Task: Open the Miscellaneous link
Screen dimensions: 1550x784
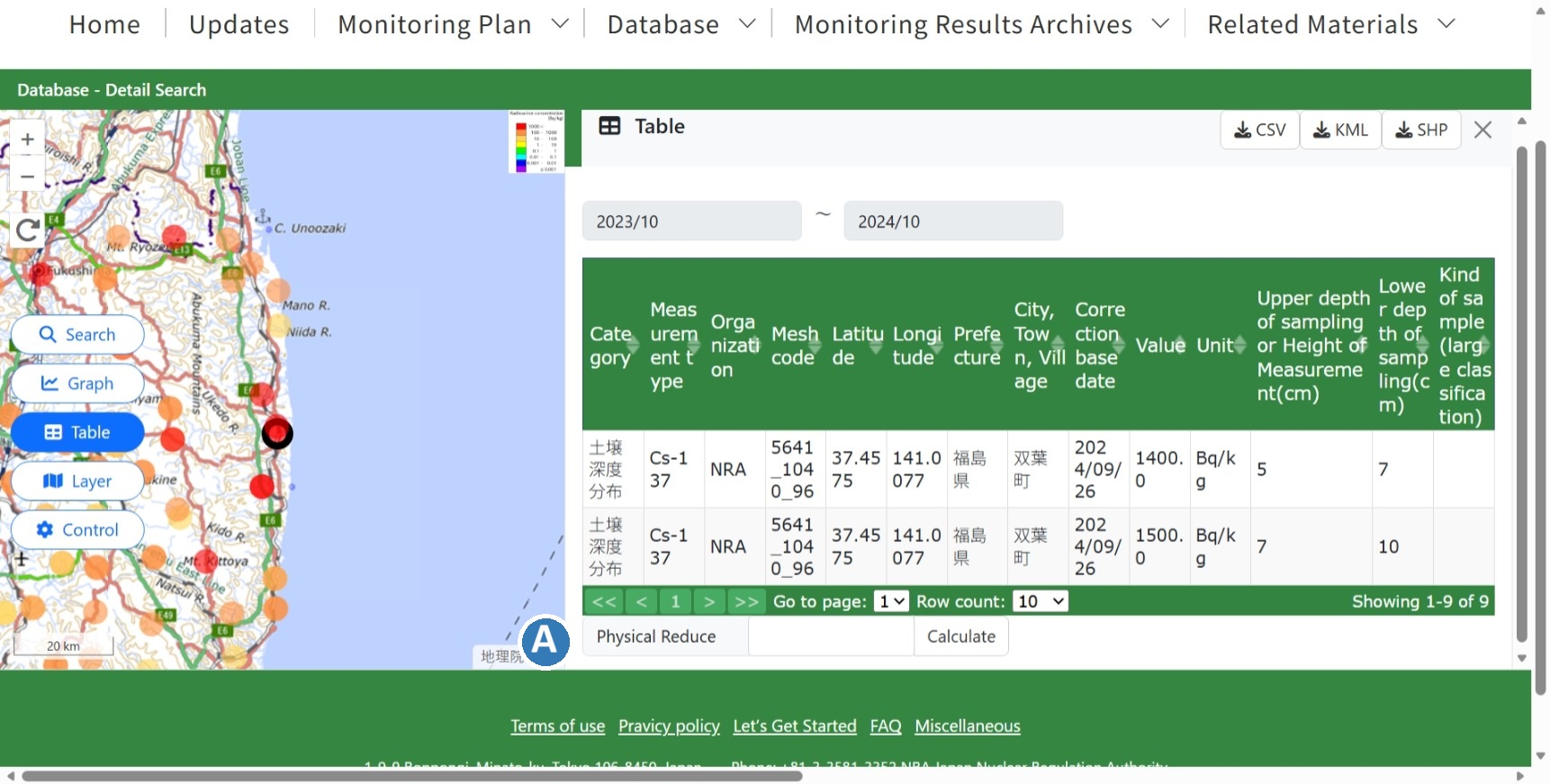Action: [968, 725]
